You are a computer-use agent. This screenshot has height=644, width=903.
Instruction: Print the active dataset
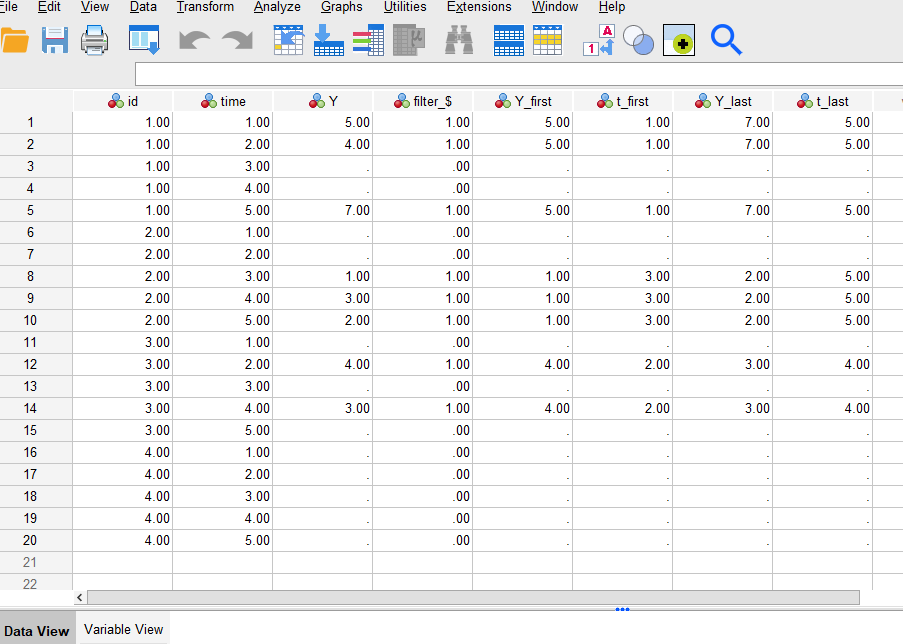[95, 40]
